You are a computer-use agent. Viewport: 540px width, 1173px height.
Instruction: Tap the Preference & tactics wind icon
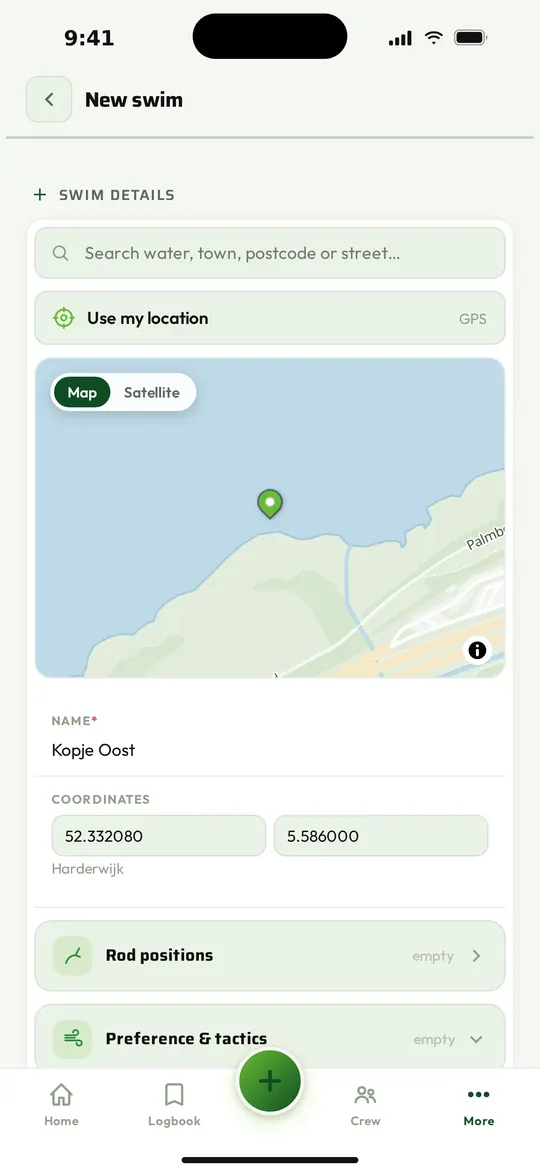point(73,1039)
